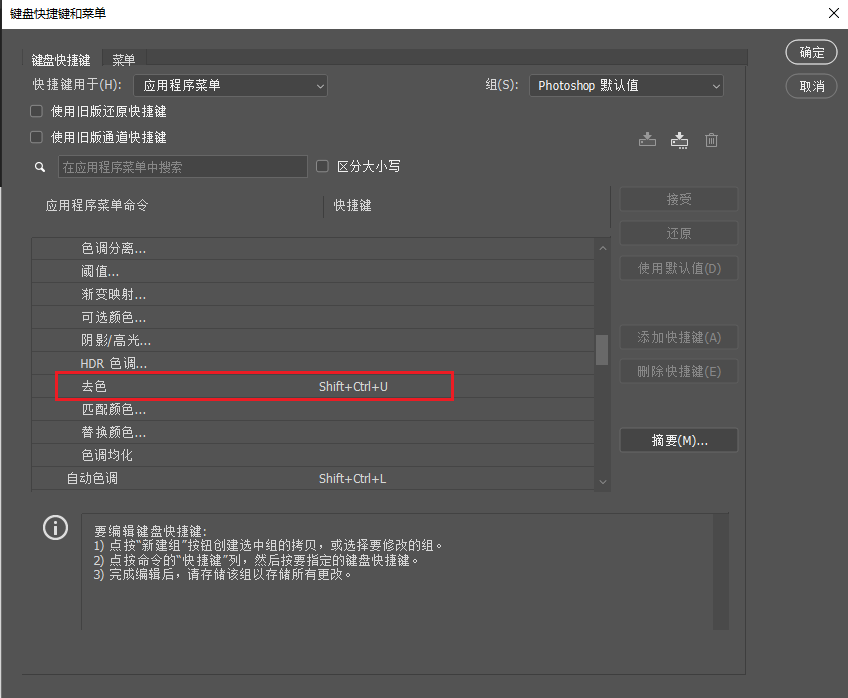The height and width of the screenshot is (698, 848).
Task: Click the trash icon to delete the set
Action: point(711,140)
